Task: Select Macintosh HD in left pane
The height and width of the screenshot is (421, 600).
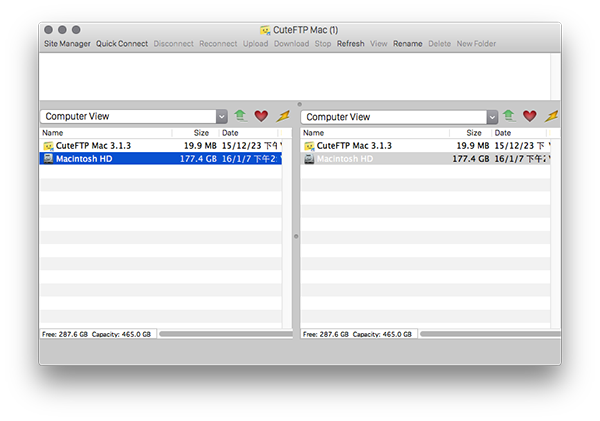Action: [161, 159]
